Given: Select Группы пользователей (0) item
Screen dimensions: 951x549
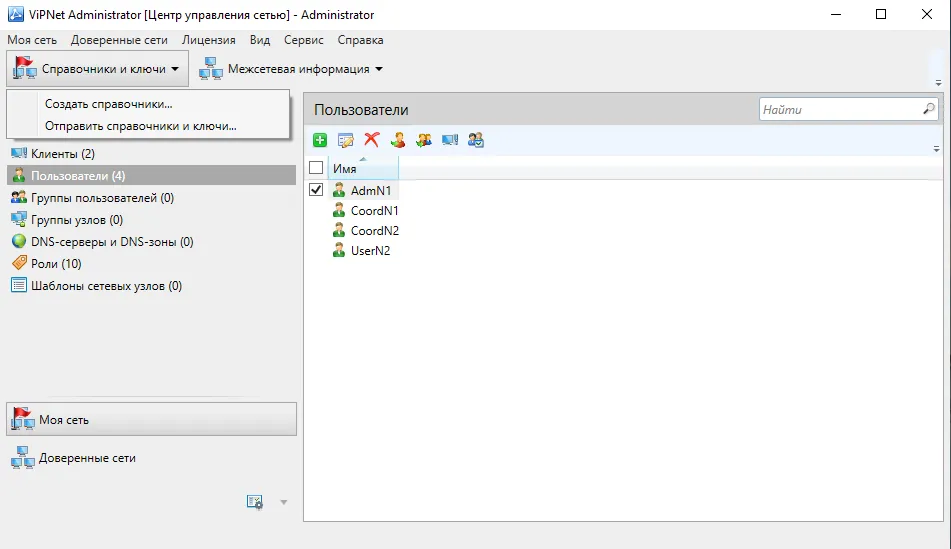Looking at the screenshot, I should point(152,197).
